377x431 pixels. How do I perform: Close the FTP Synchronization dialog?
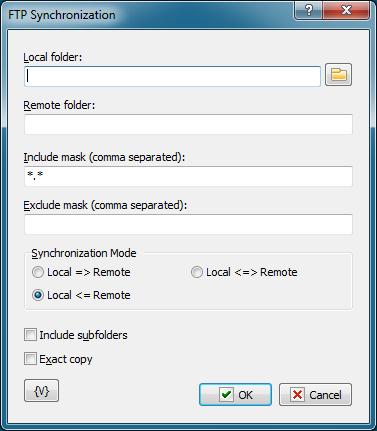click(x=346, y=11)
